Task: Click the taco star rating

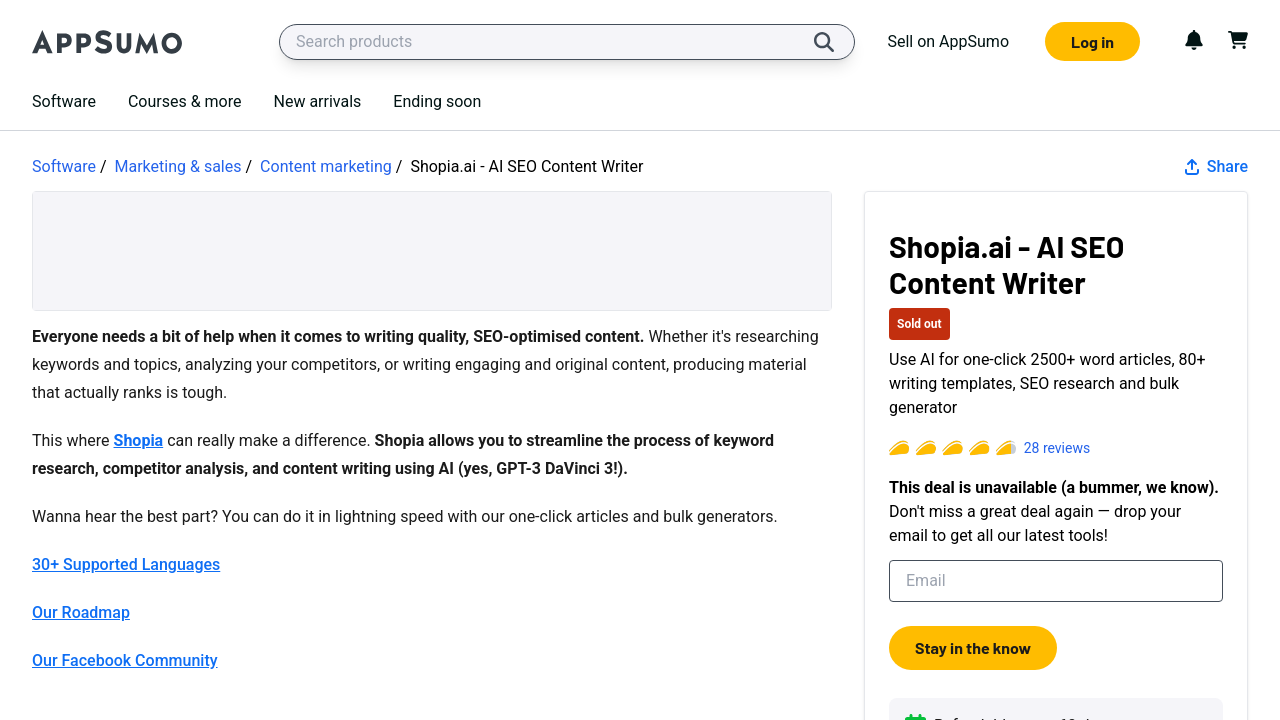Action: (x=952, y=448)
